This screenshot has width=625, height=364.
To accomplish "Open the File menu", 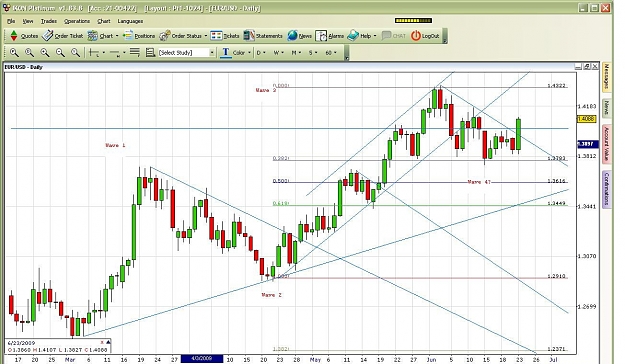I will pos(11,21).
